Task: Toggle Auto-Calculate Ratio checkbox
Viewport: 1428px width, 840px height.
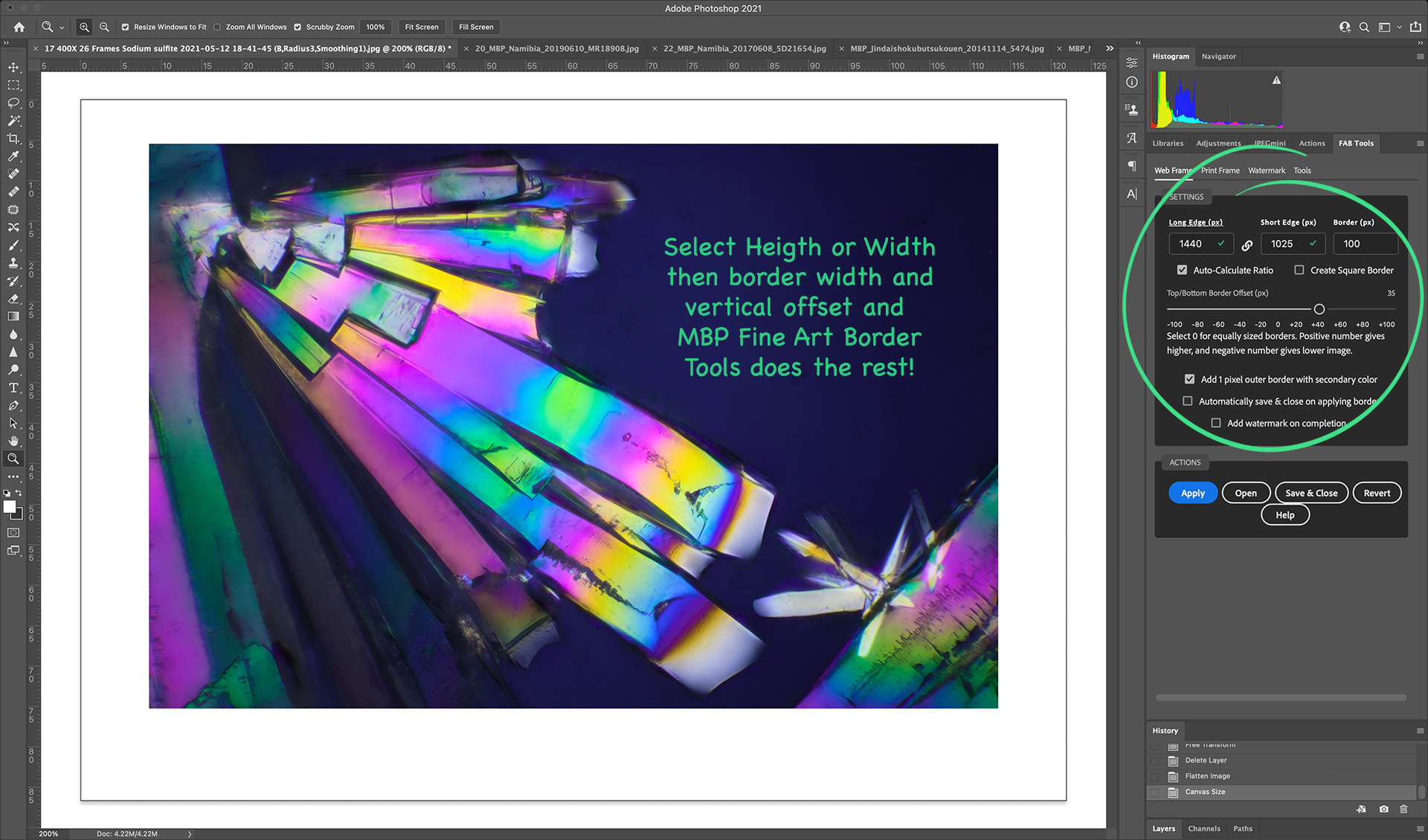Action: point(1185,270)
